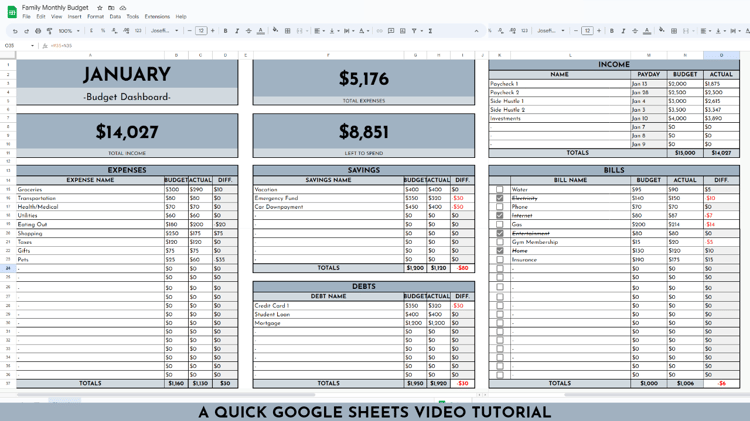Insert a comment using toolbar icon
Image resolution: width=750 pixels, height=421 pixels.
pos(391,31)
